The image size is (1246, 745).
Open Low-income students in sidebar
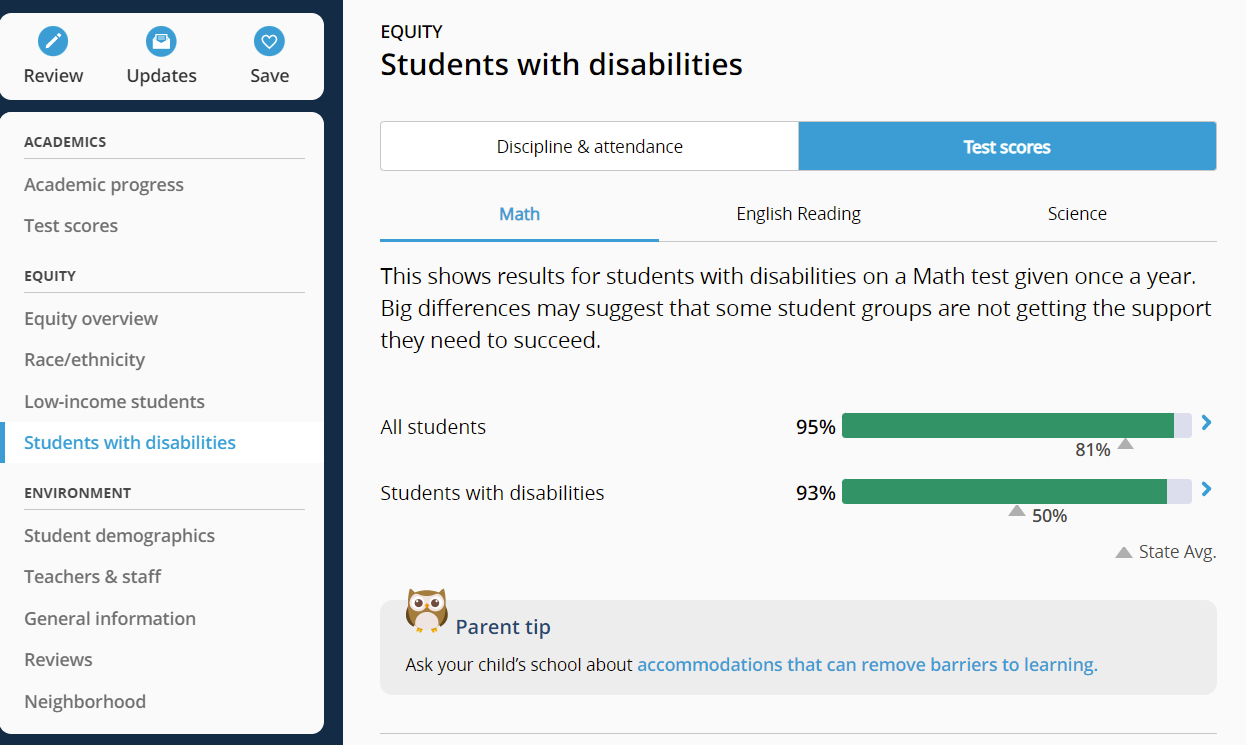tap(114, 402)
